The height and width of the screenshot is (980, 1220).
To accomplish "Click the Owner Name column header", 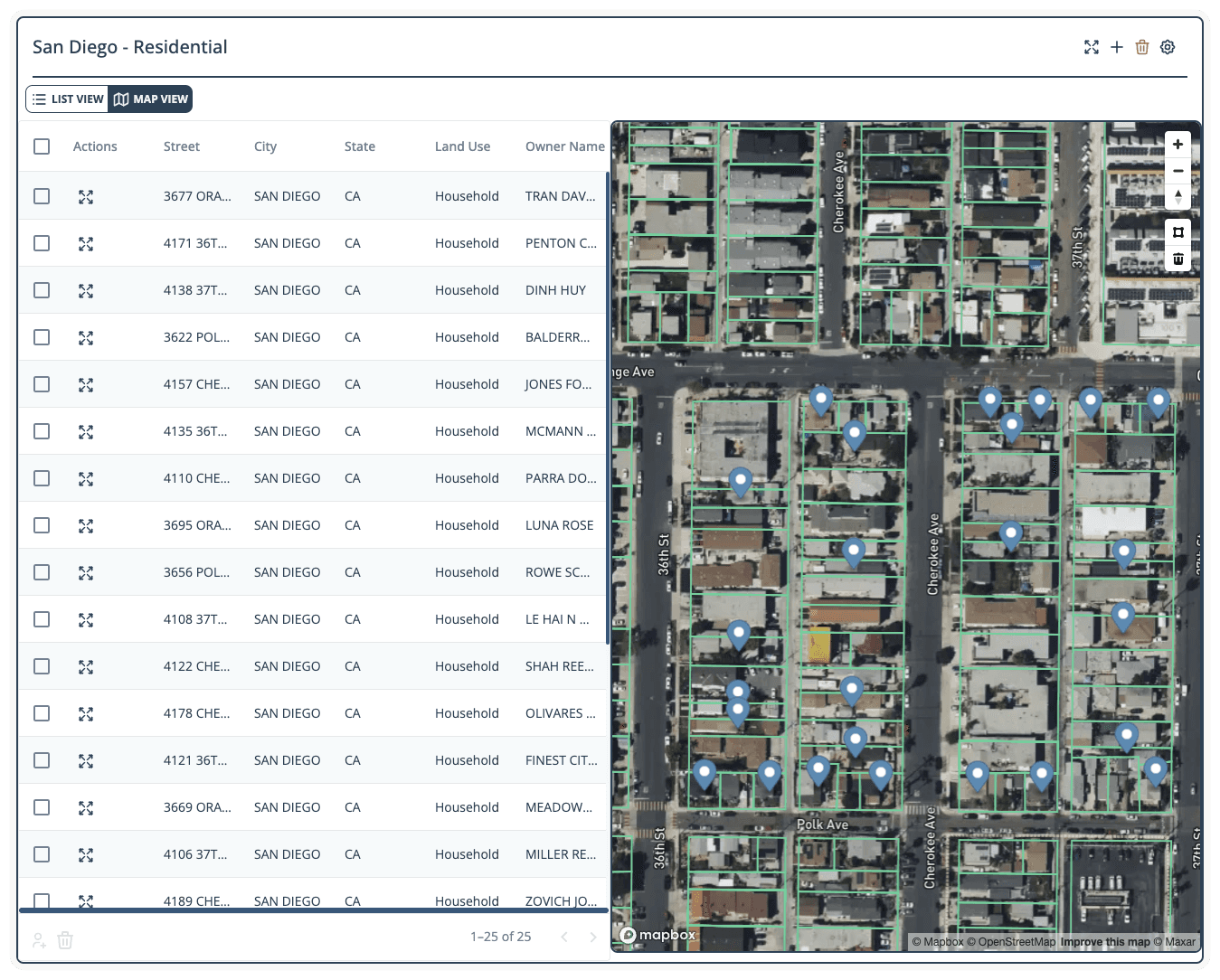I will click(x=565, y=146).
